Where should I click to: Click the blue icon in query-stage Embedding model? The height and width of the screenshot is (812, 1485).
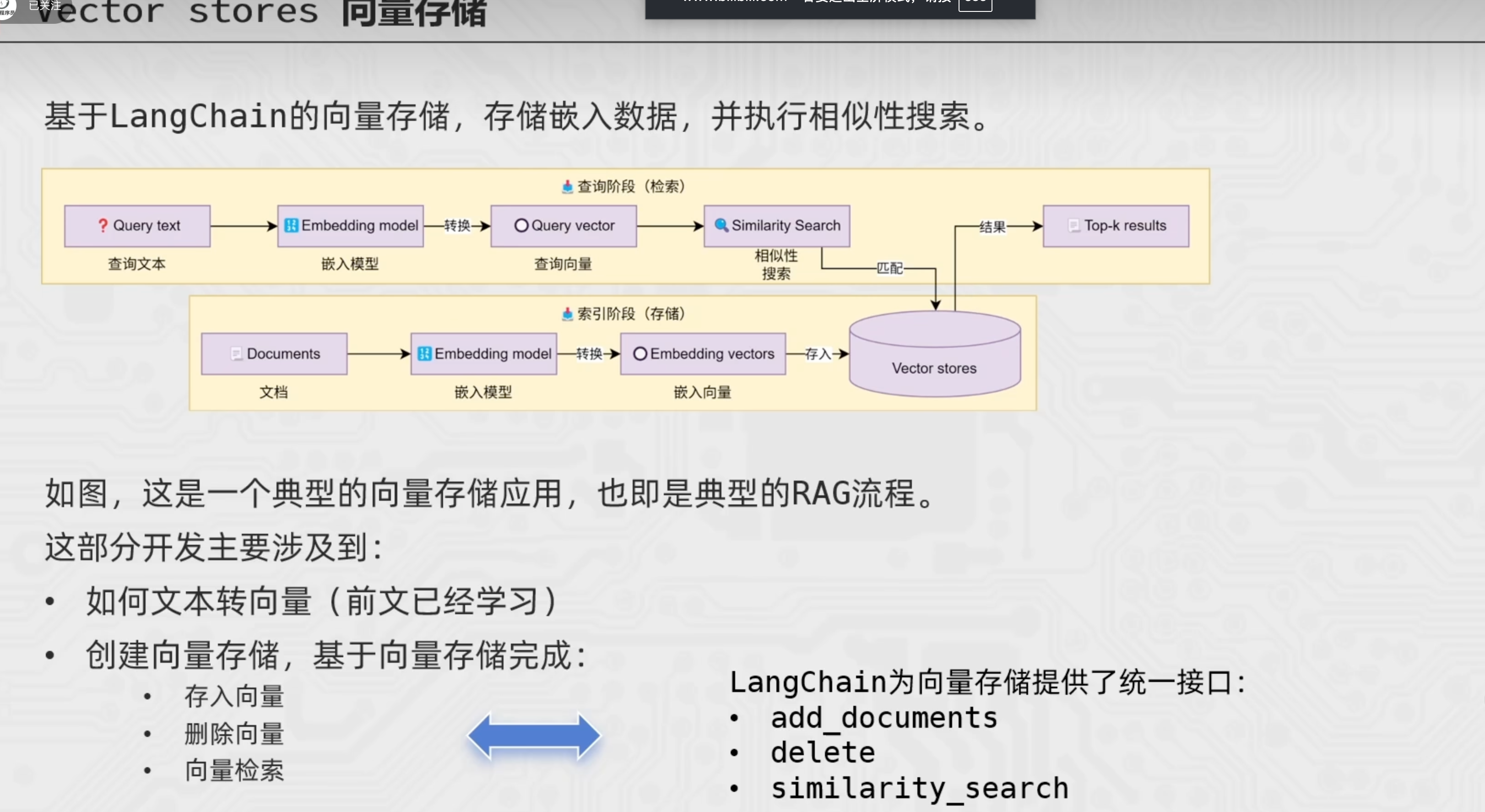click(291, 225)
